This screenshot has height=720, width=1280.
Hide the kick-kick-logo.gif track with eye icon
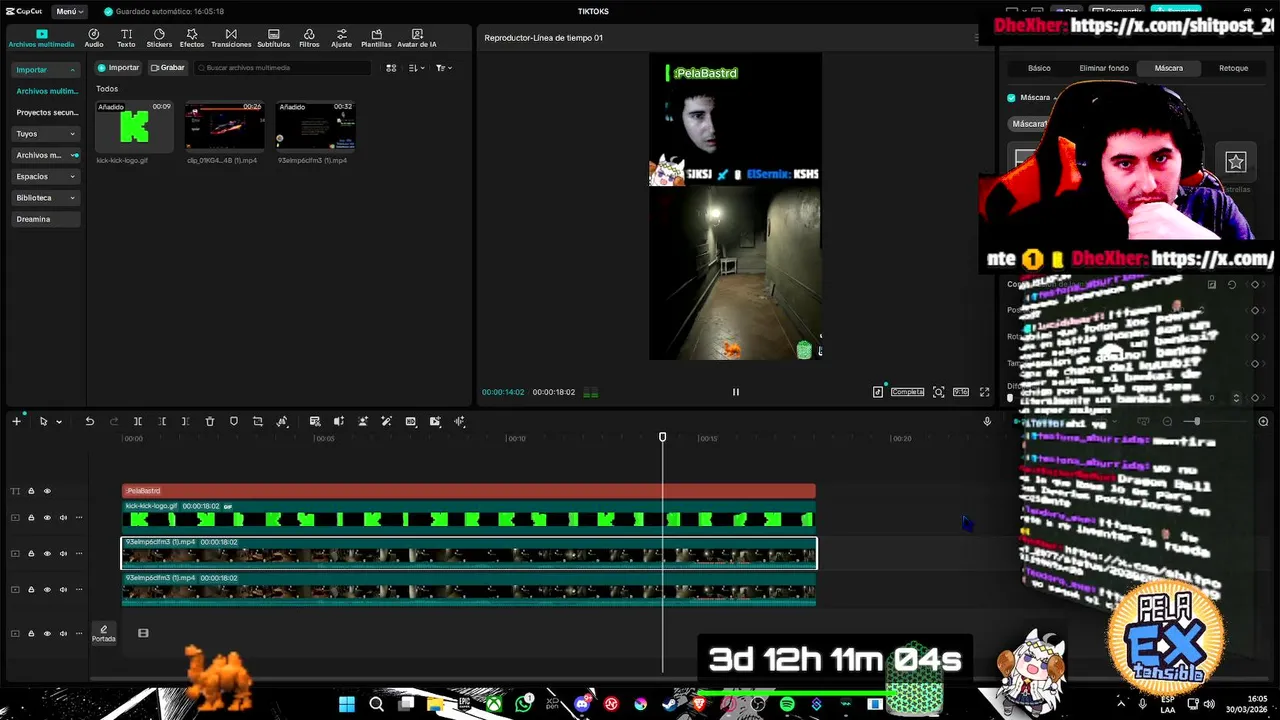47,517
